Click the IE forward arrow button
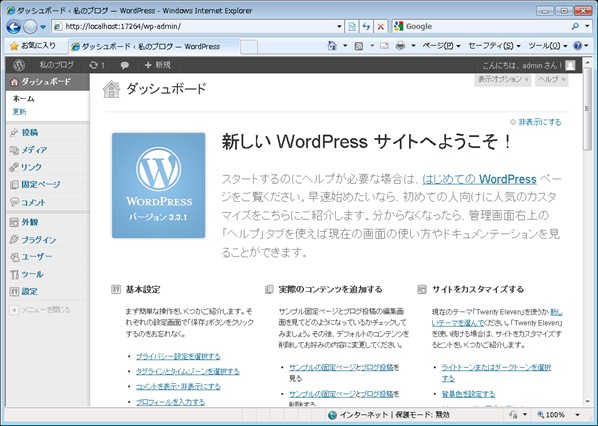The image size is (598, 426). tap(30, 27)
